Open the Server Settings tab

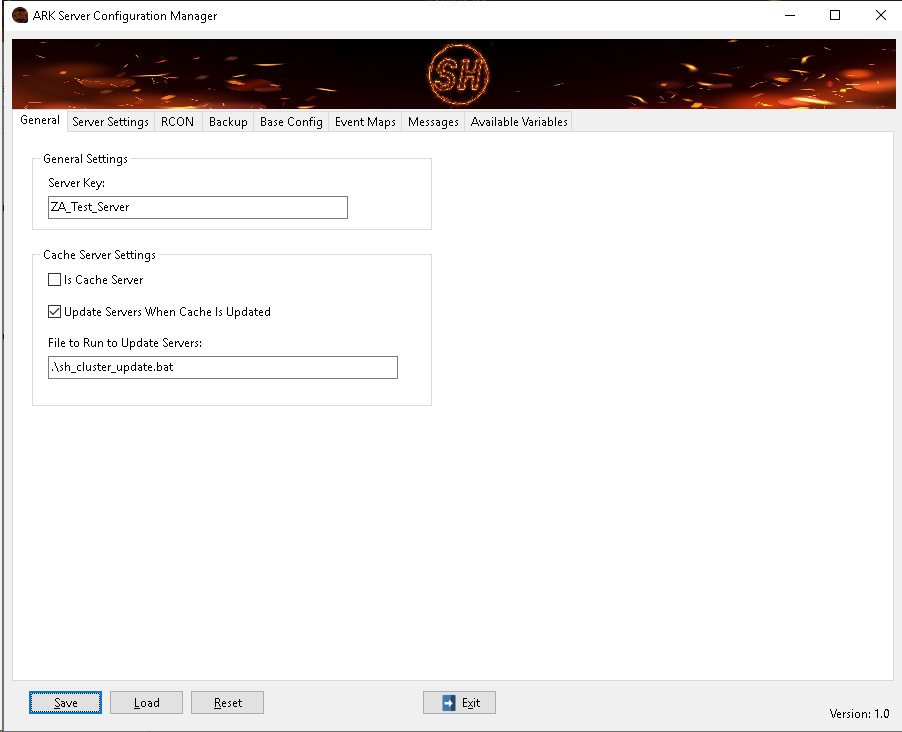[110, 122]
